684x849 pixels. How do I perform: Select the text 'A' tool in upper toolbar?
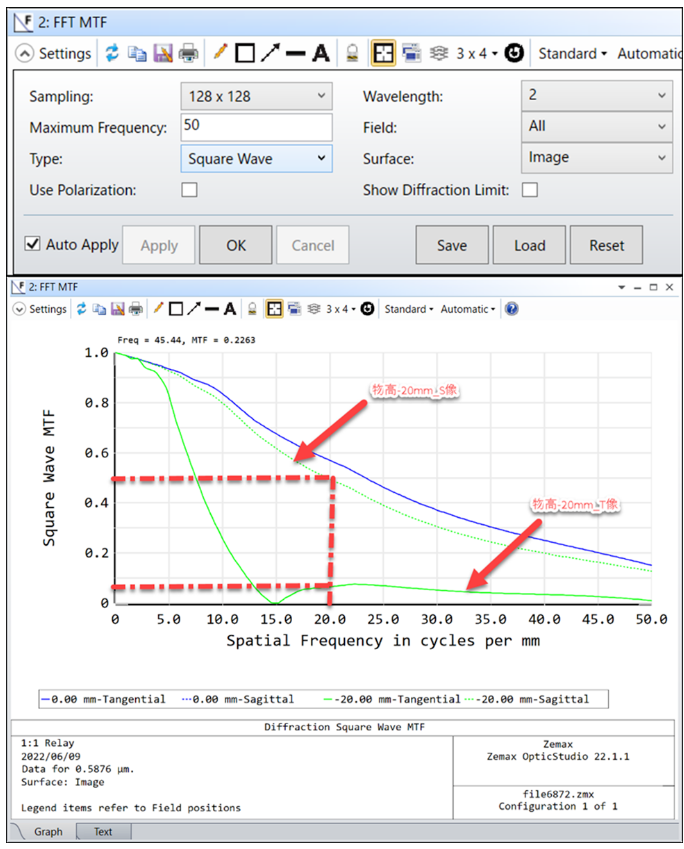tap(321, 53)
